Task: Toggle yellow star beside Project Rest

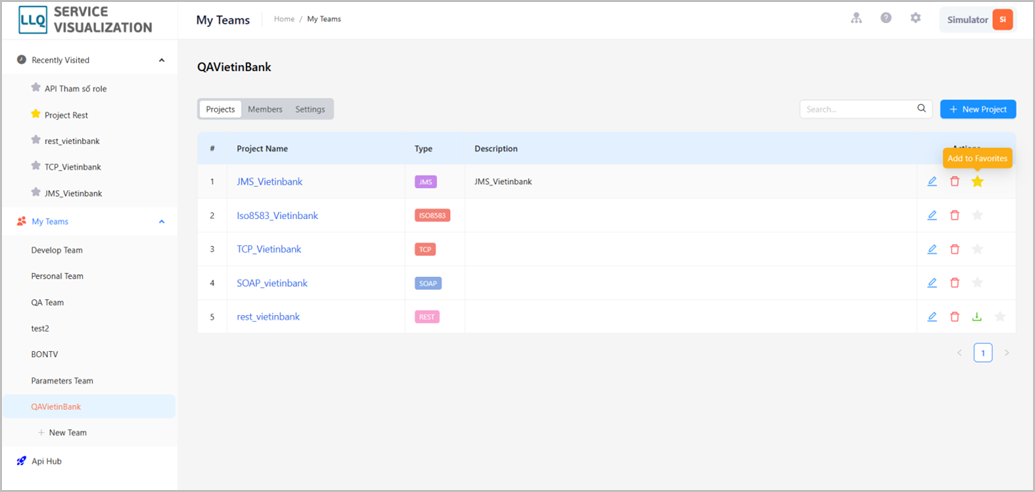Action: (x=36, y=114)
